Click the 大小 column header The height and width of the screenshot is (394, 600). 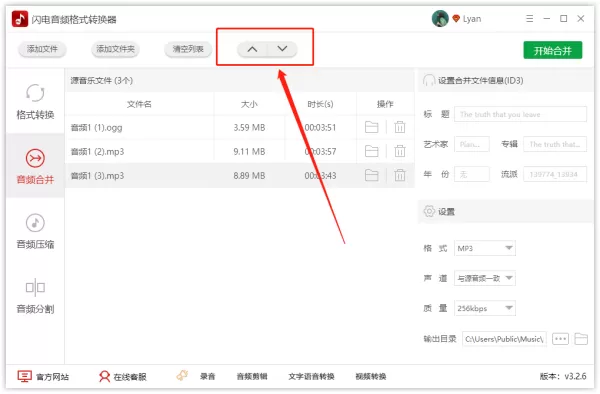tap(249, 104)
